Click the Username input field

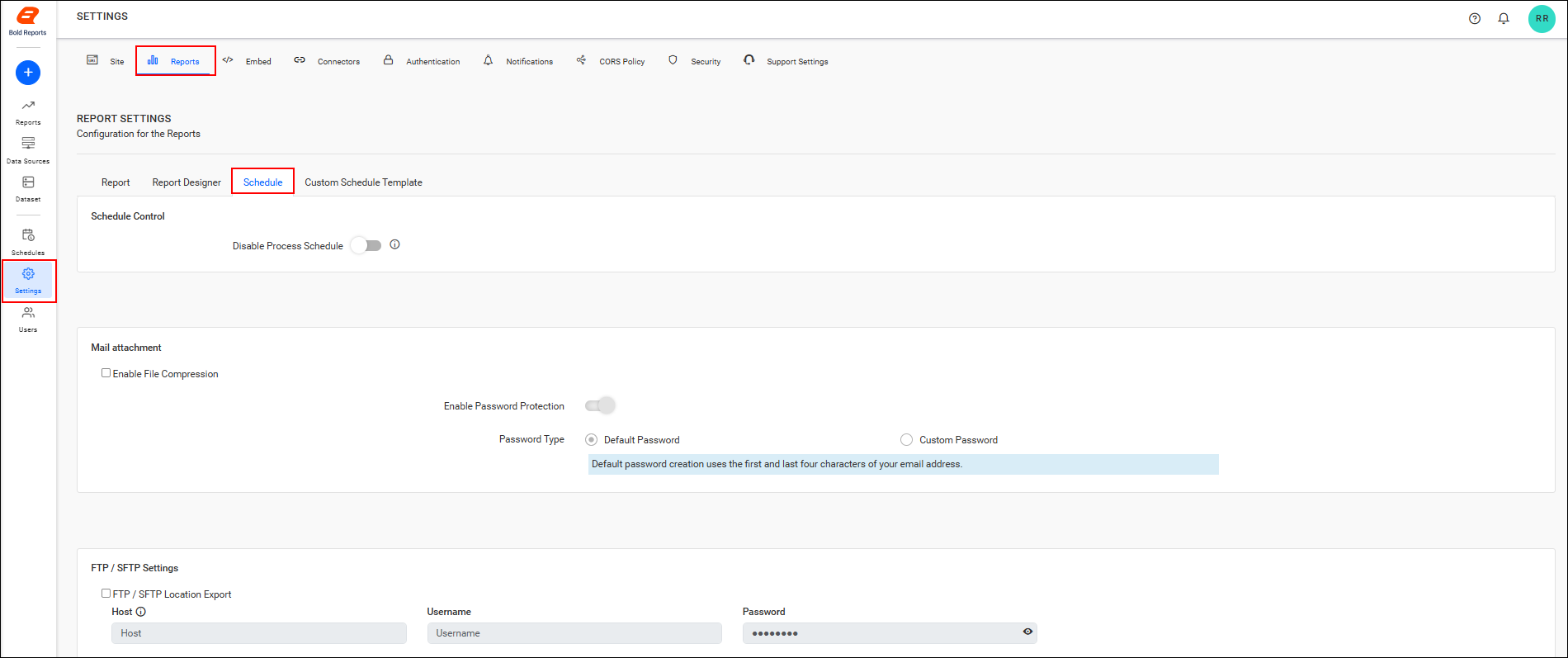click(574, 633)
